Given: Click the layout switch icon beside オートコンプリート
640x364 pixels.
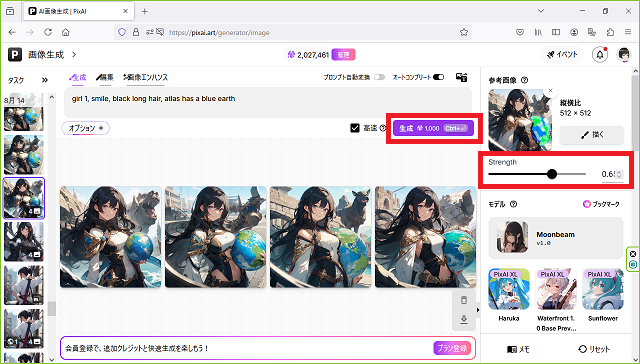Looking at the screenshot, I should tap(462, 77).
